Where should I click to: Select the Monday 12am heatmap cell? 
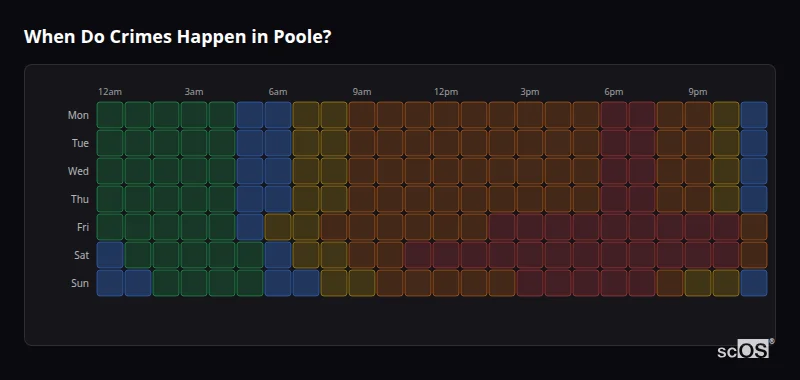tap(110, 115)
